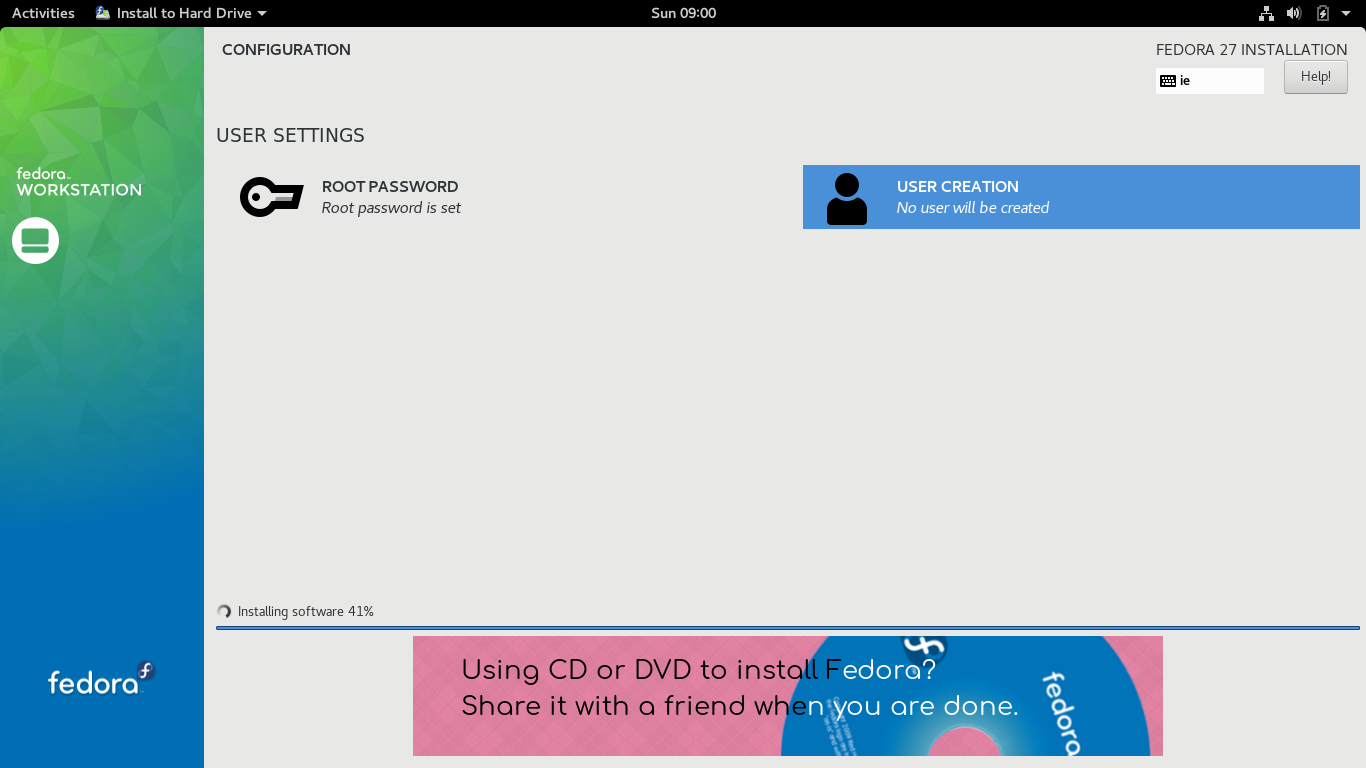Click the user silhouette icon for User Creation
Screen dimensions: 1366x768
847,198
